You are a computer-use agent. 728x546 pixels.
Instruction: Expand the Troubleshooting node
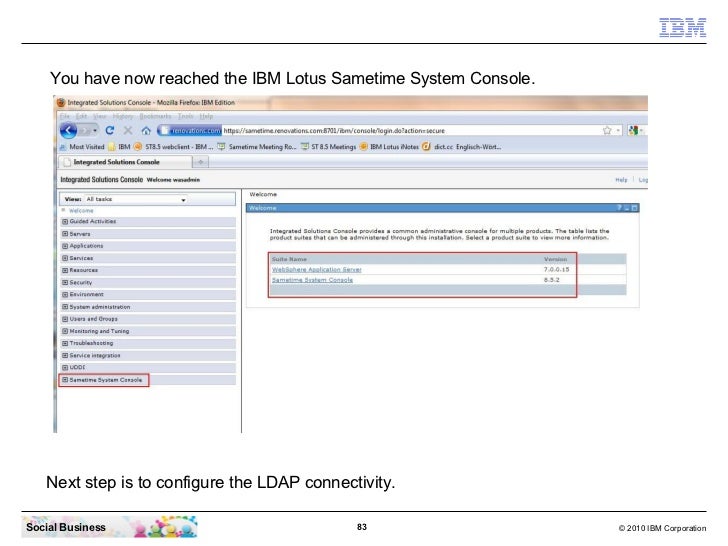[65, 343]
